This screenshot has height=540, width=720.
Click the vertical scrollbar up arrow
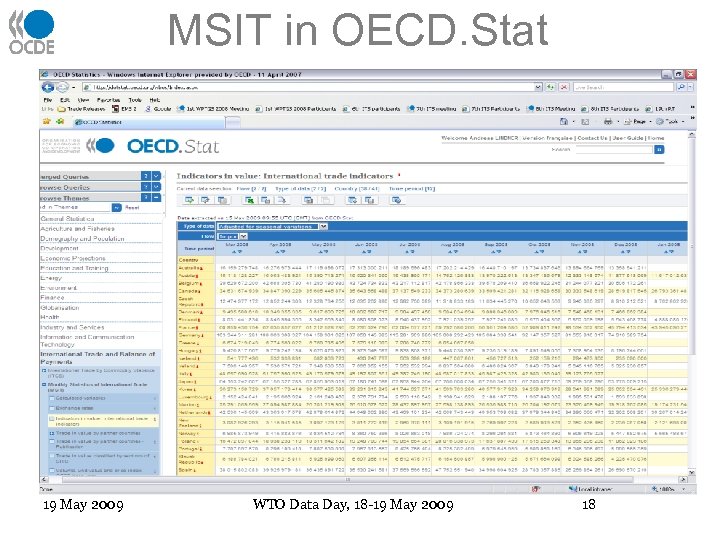(x=692, y=135)
